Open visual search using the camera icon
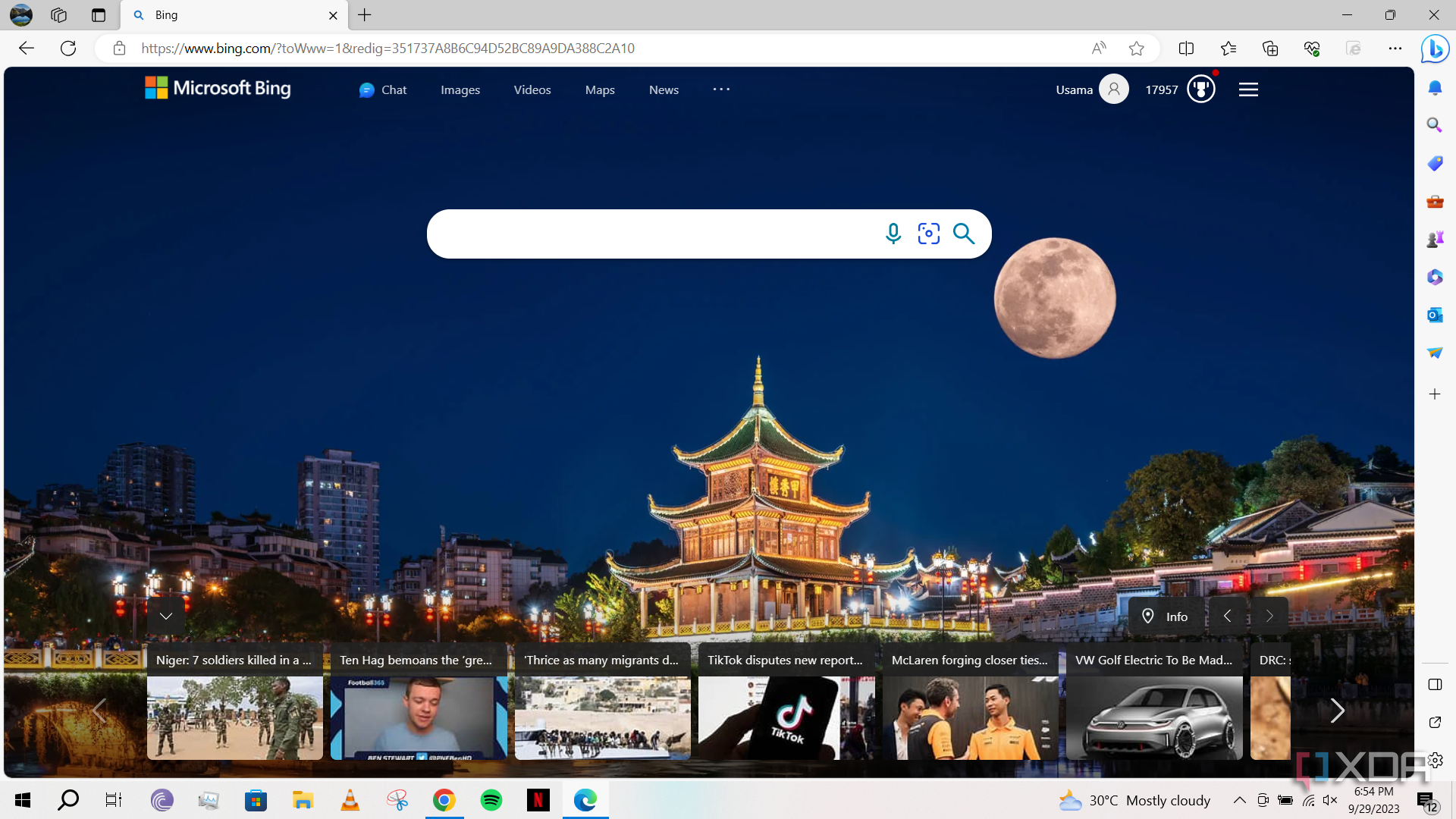The width and height of the screenshot is (1456, 819). click(928, 234)
